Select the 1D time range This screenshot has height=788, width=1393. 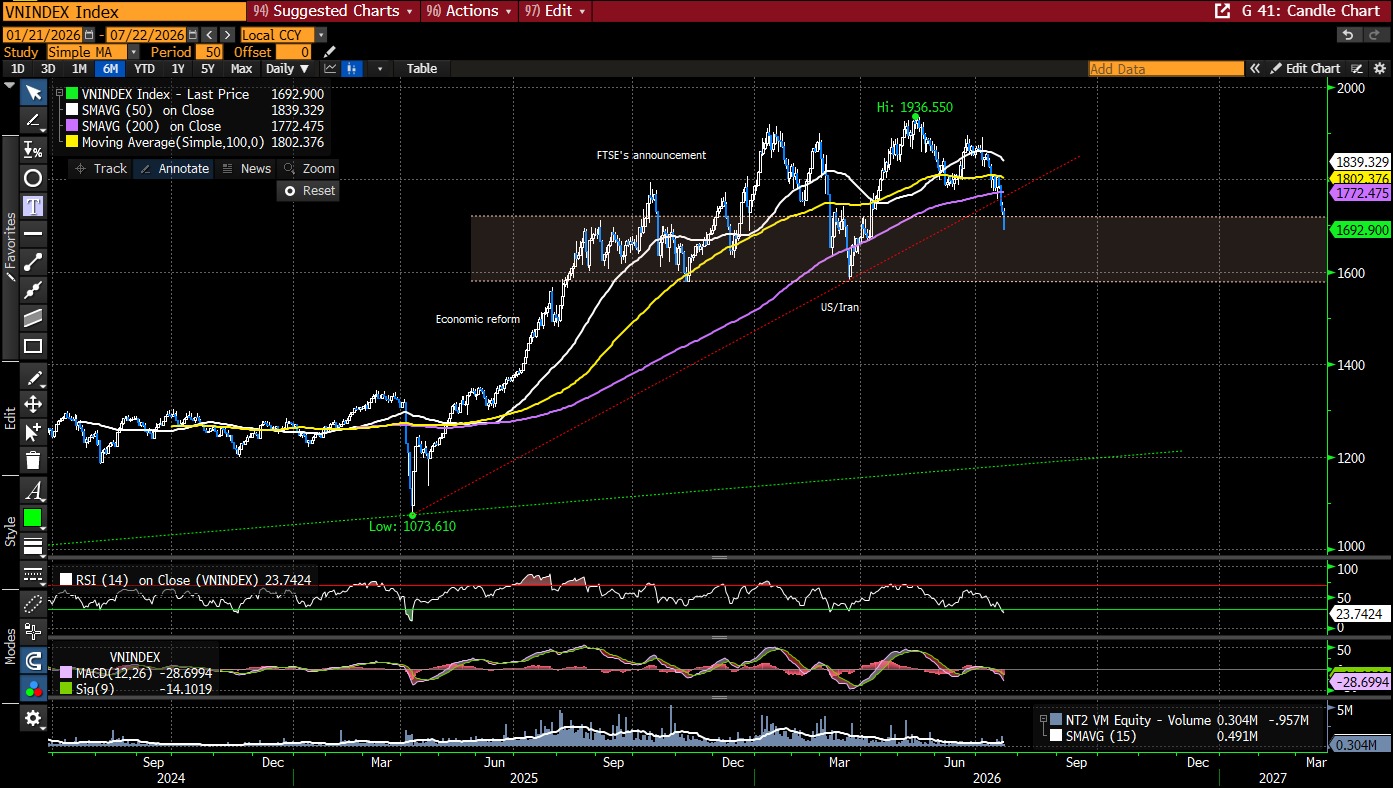click(x=18, y=69)
